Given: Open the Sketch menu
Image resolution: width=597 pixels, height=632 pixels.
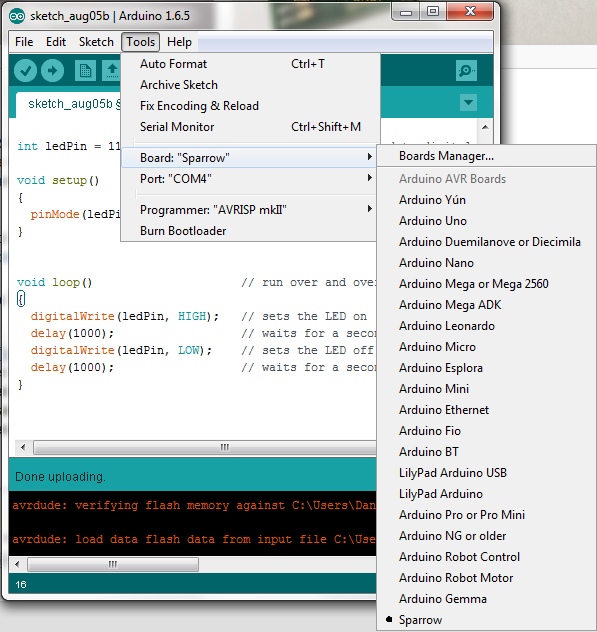Looking at the screenshot, I should click(x=96, y=42).
